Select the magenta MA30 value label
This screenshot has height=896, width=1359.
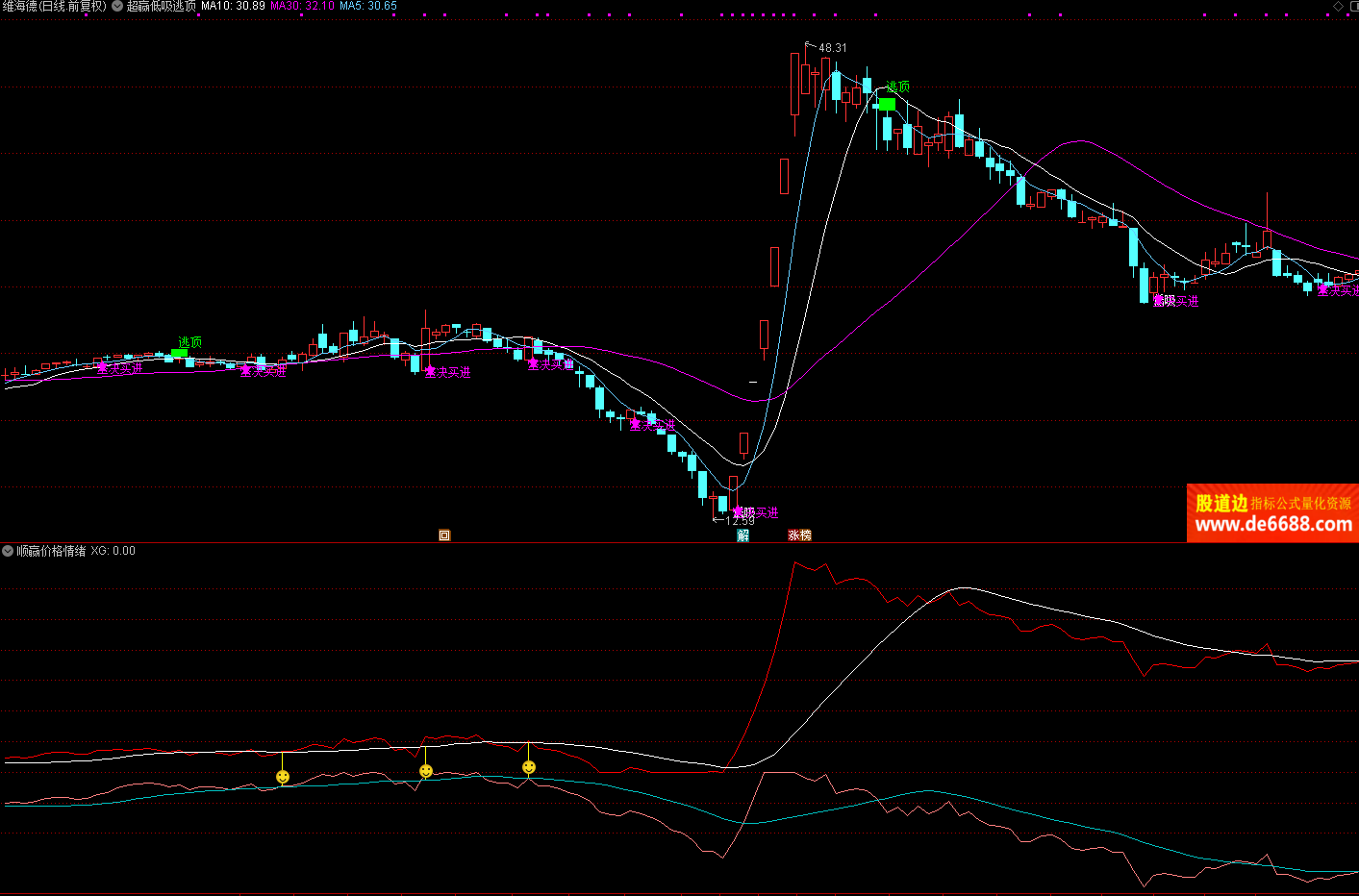point(302,6)
